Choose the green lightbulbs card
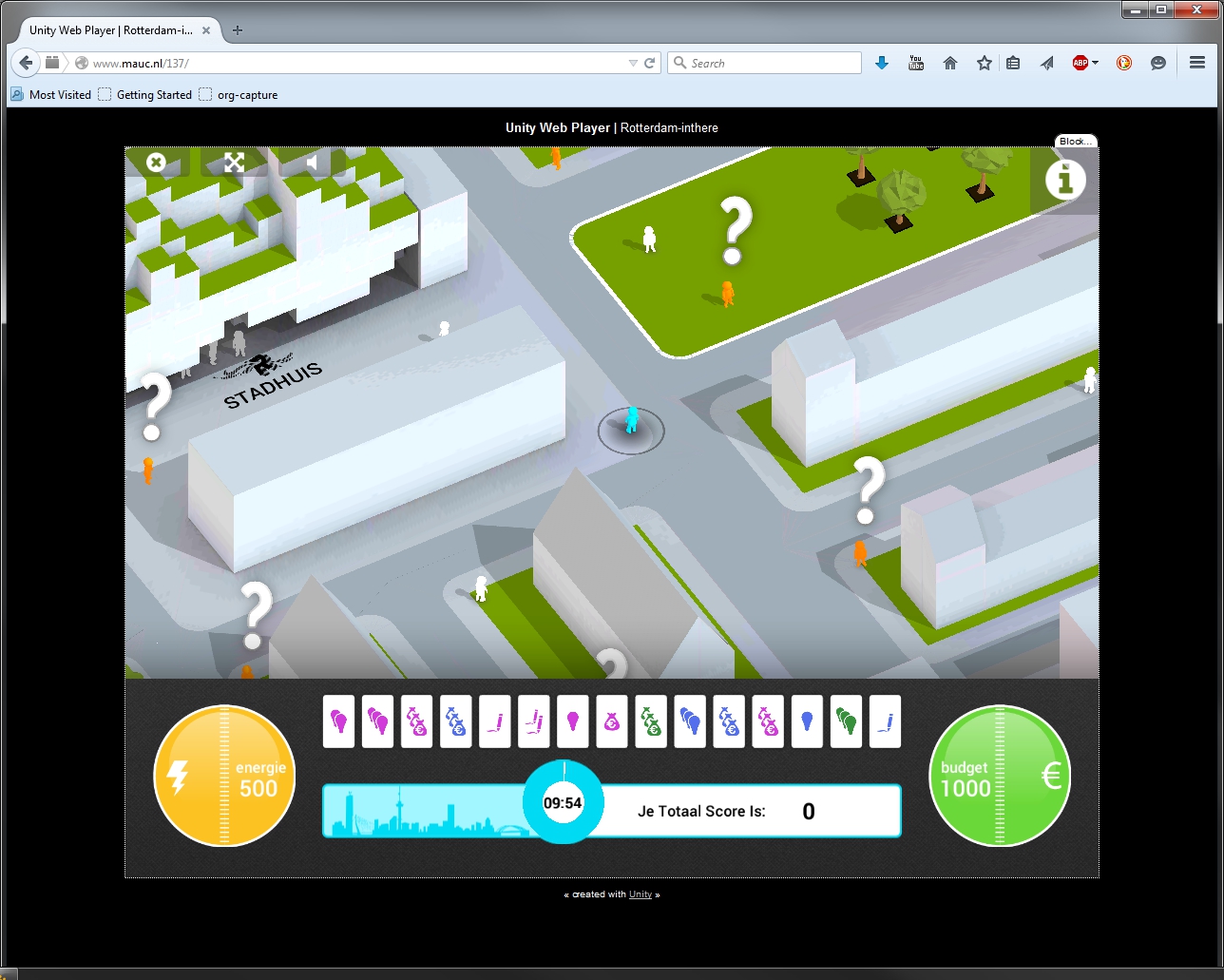 [846, 721]
